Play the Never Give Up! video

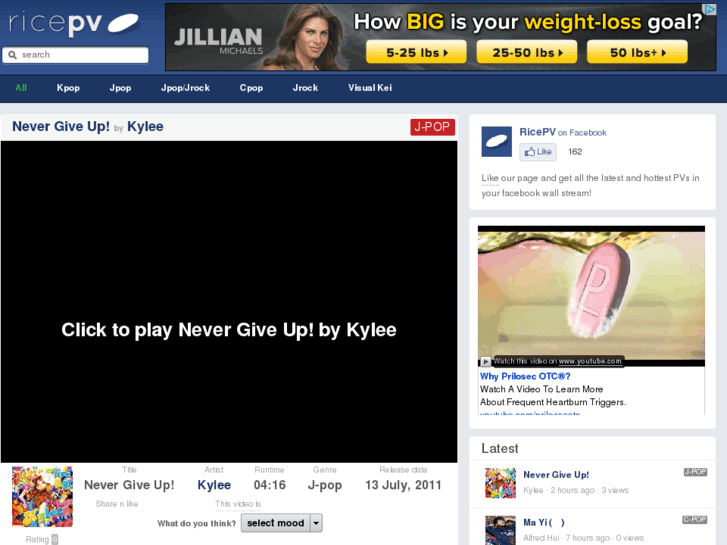[229, 301]
